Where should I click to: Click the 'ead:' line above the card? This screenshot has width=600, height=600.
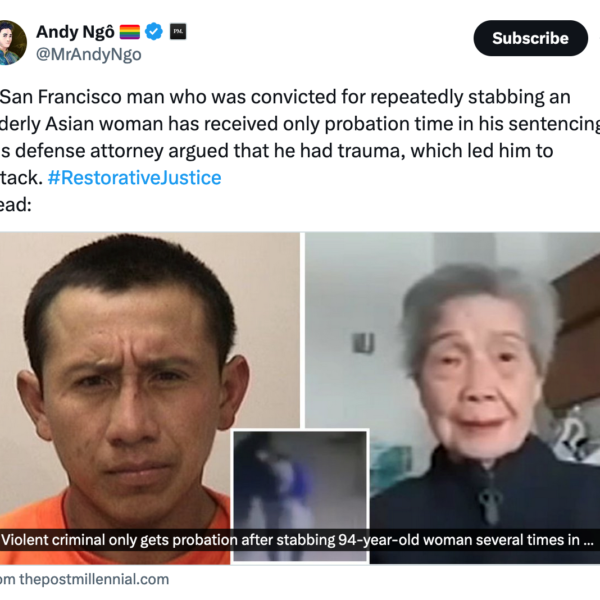tap(16, 205)
